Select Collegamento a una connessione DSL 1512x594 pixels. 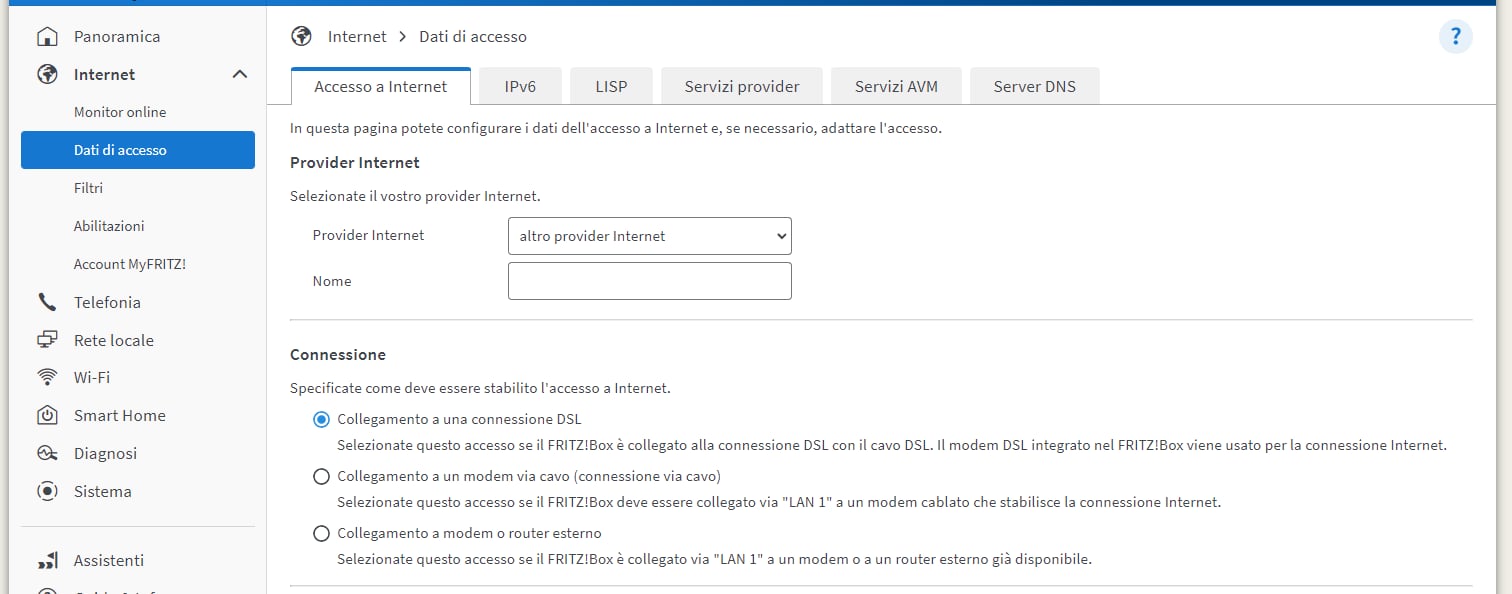(x=321, y=420)
